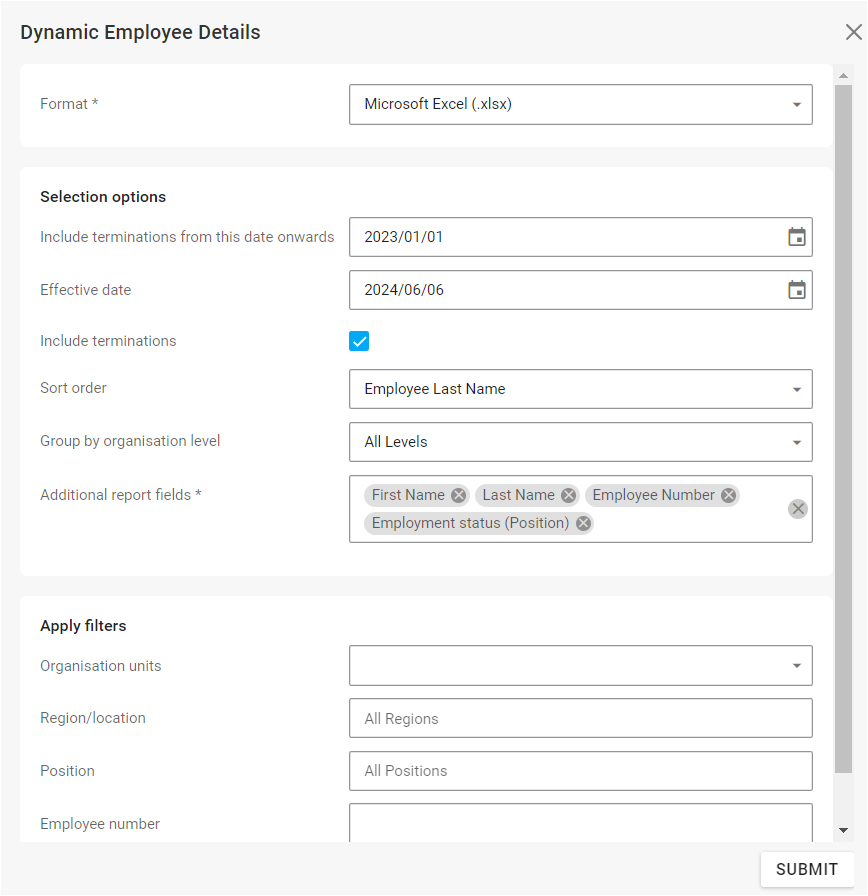Viewport: 868px width, 896px height.
Task: Open calendar for terminations from date
Action: tap(796, 237)
